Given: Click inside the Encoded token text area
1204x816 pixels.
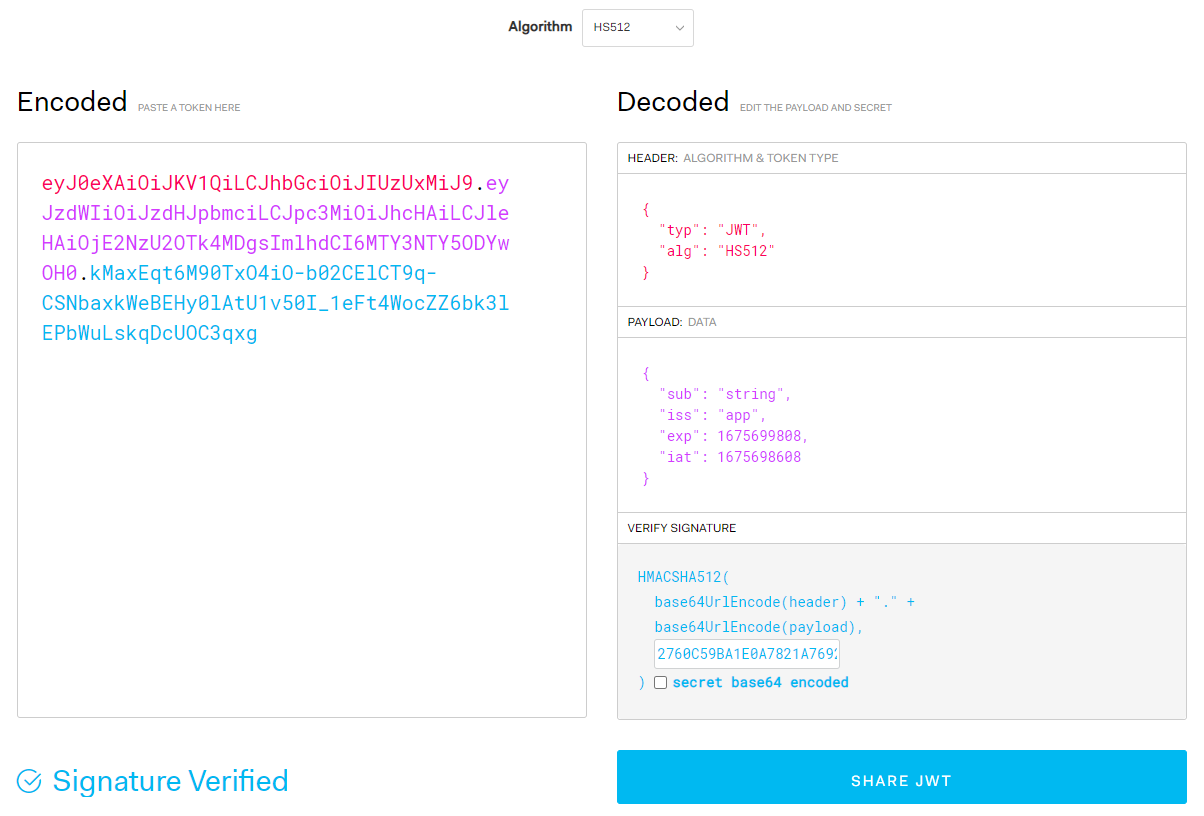Looking at the screenshot, I should pyautogui.click(x=302, y=430).
